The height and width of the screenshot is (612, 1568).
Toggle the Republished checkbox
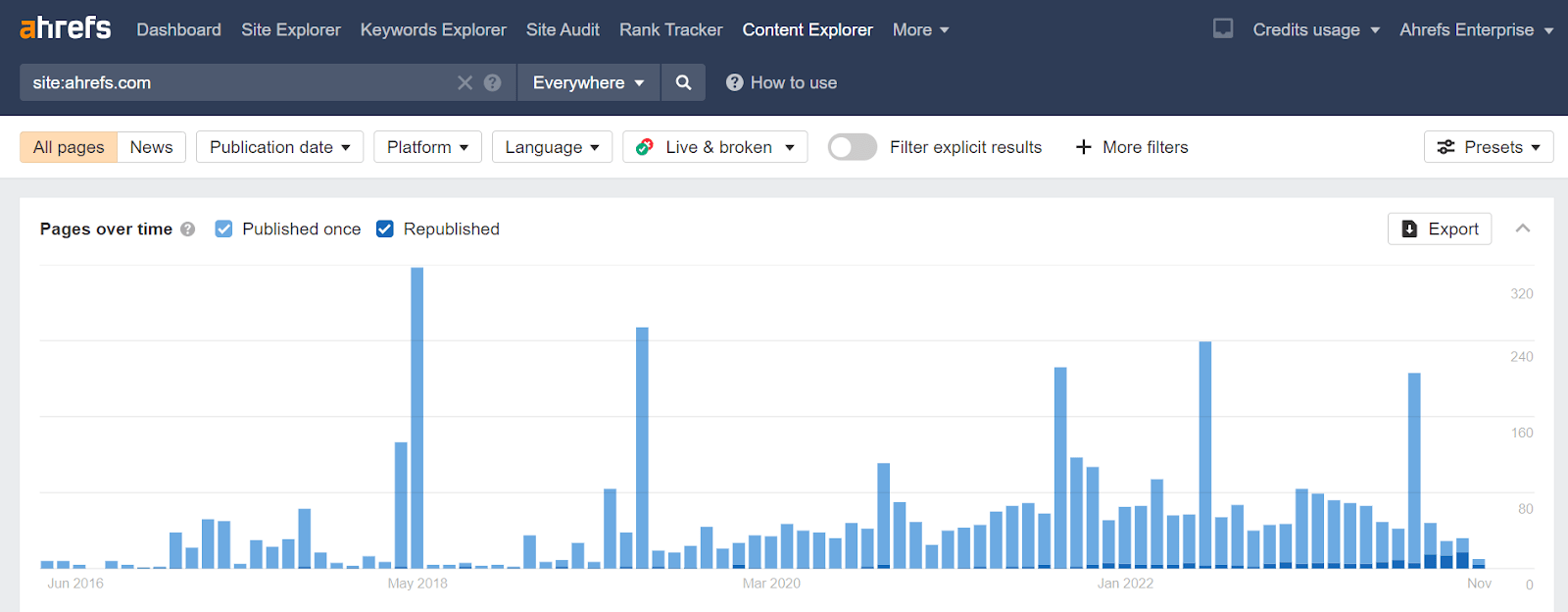coord(385,229)
